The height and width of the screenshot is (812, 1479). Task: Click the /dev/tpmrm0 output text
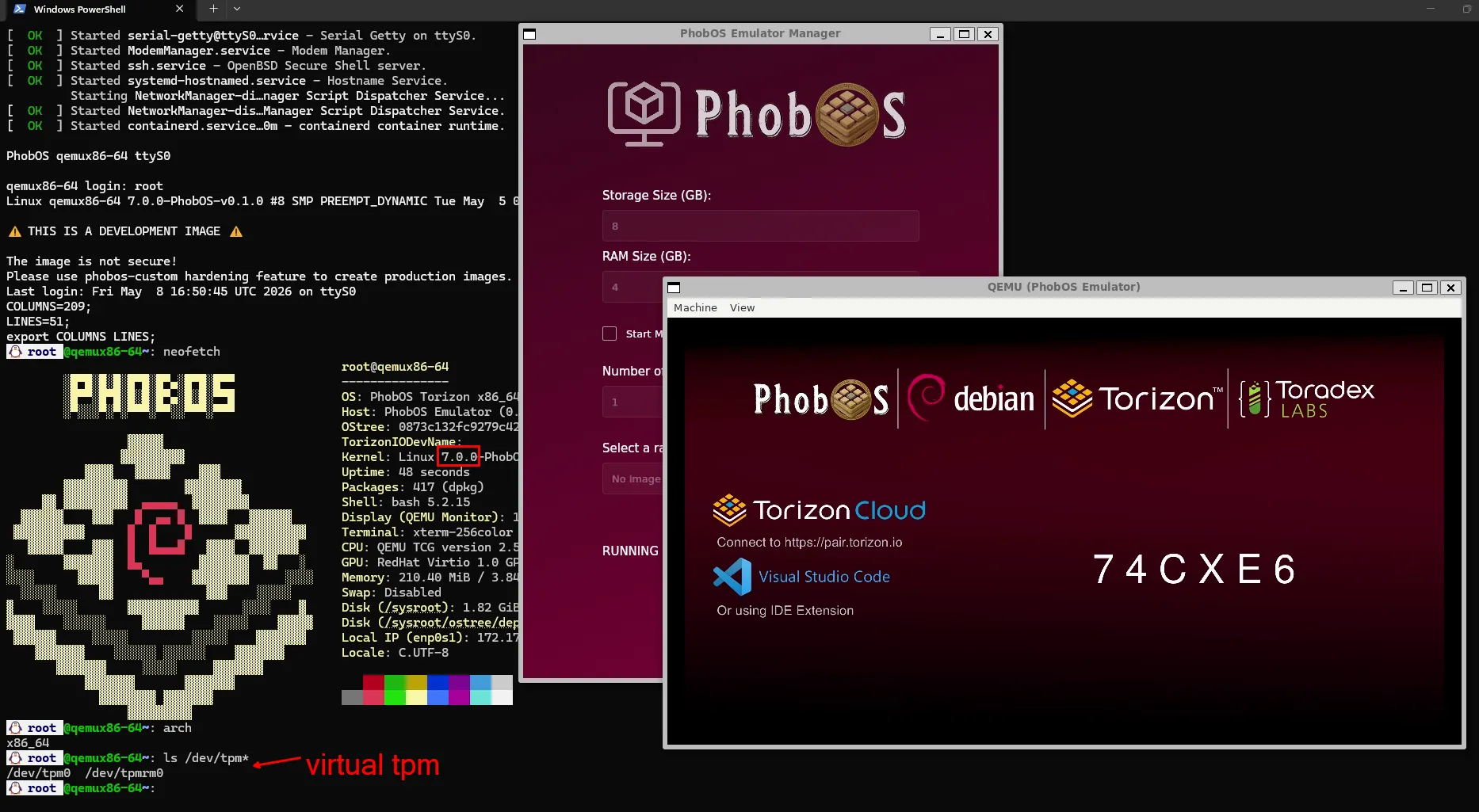124,773
